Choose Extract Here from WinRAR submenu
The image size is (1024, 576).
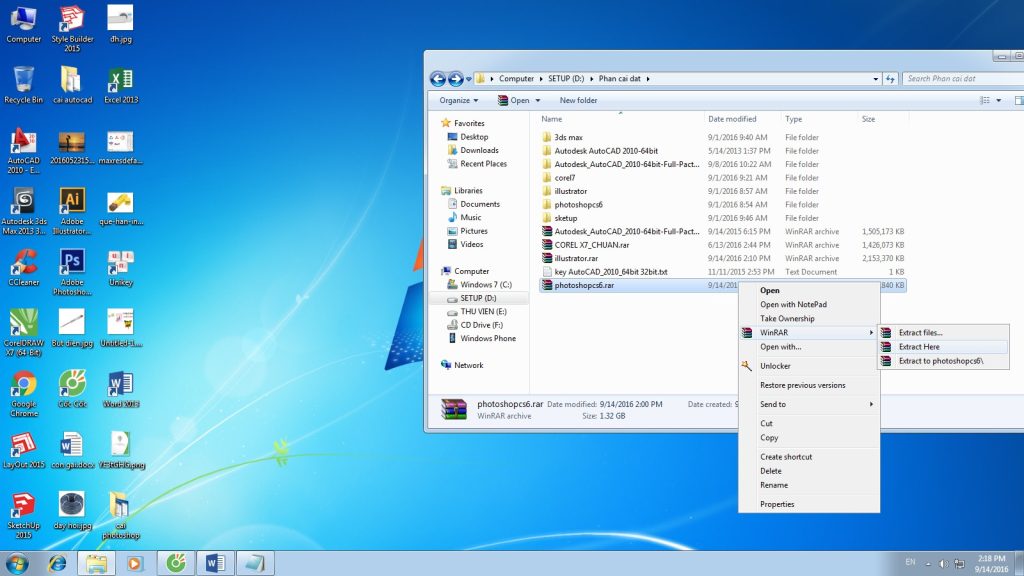tap(919, 347)
